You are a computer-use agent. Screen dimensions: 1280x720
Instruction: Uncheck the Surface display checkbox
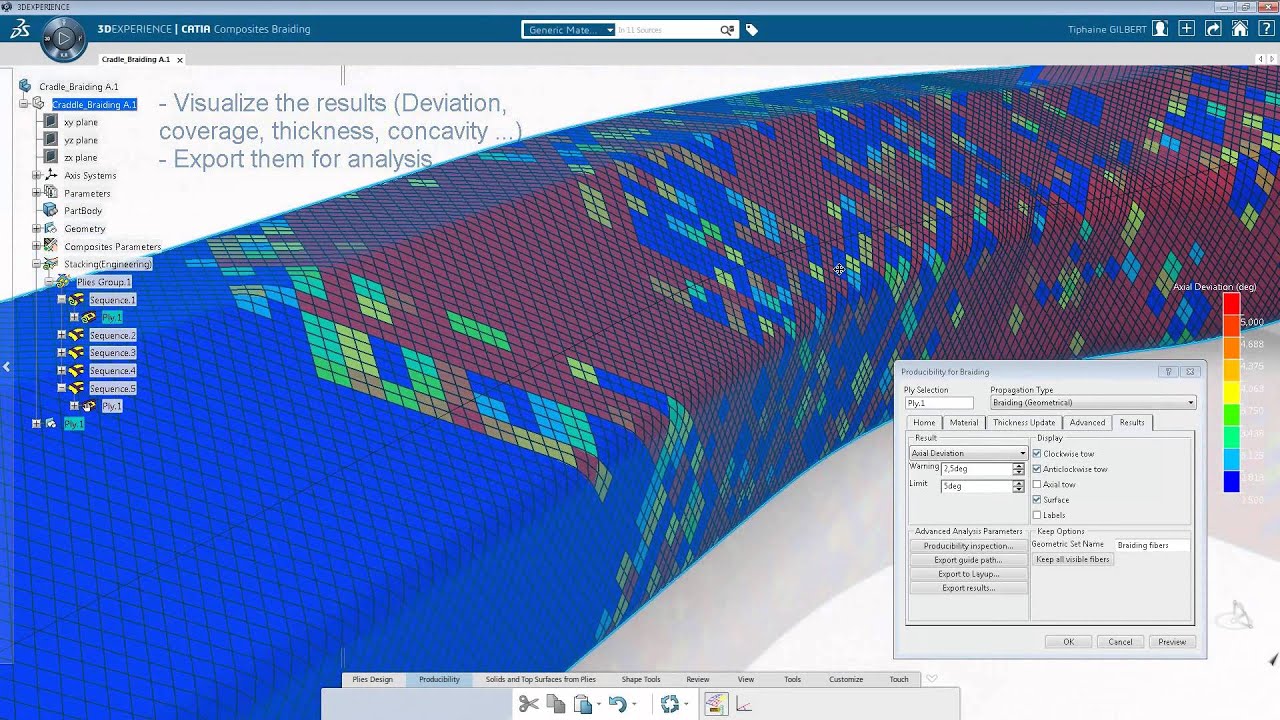click(x=1037, y=499)
